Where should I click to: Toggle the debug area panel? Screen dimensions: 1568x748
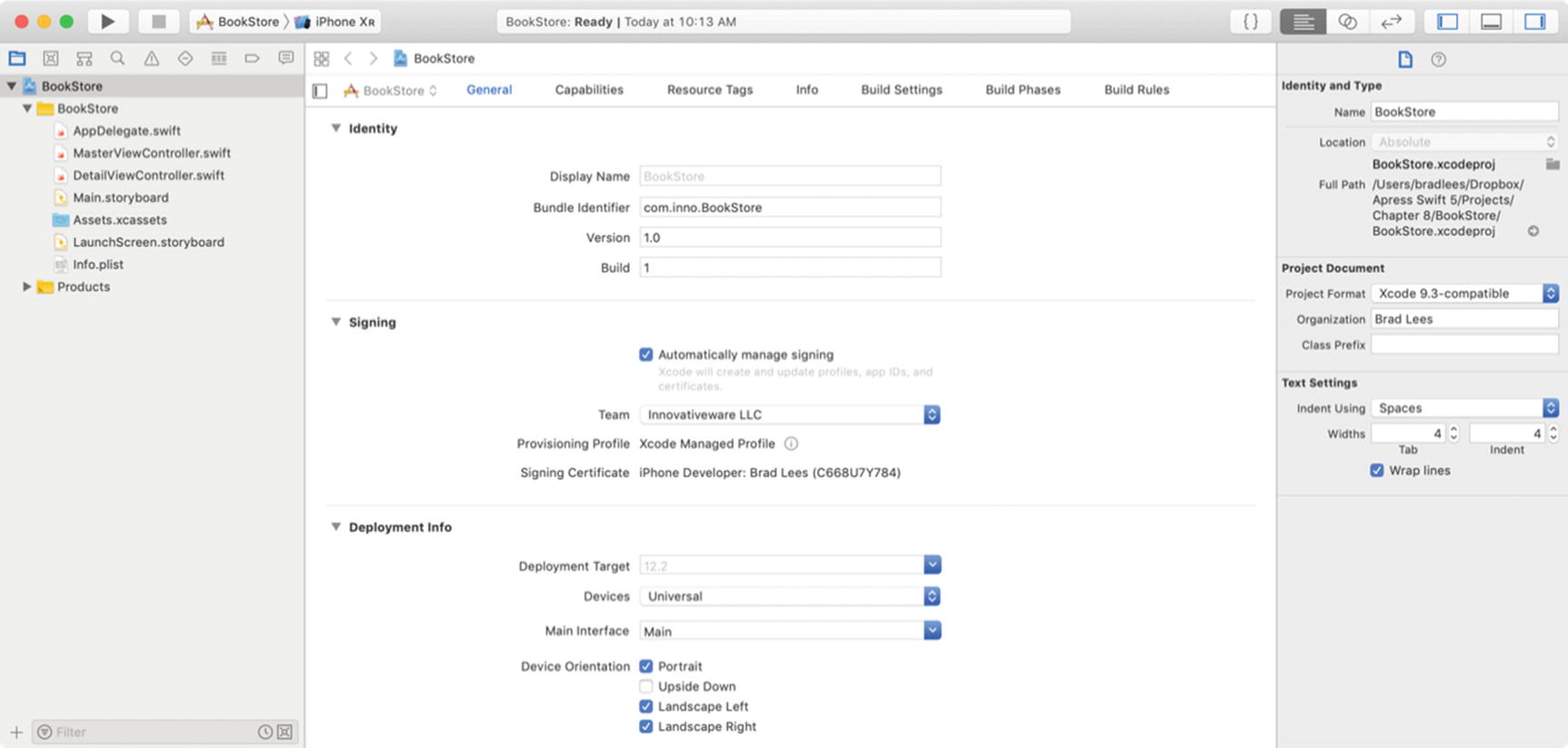1491,21
